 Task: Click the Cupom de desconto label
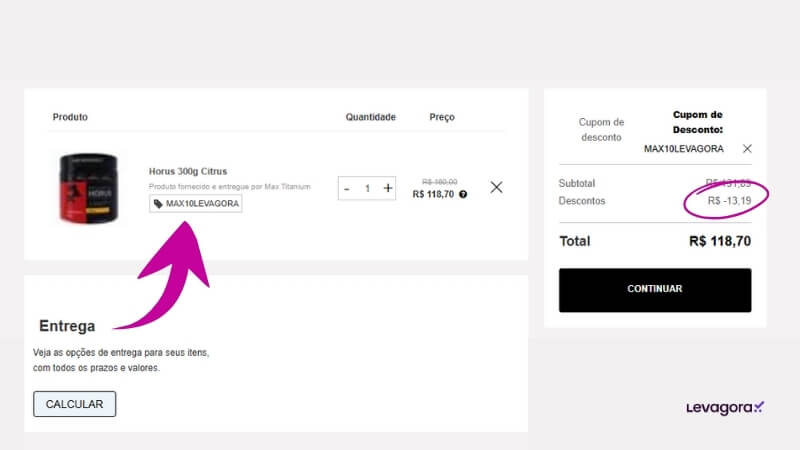click(601, 130)
